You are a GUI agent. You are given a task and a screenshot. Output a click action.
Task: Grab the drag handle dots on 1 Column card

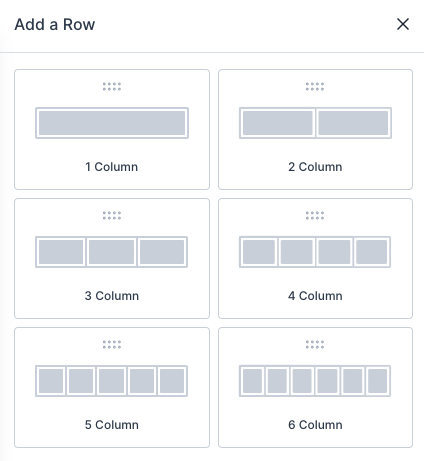[x=112, y=87]
